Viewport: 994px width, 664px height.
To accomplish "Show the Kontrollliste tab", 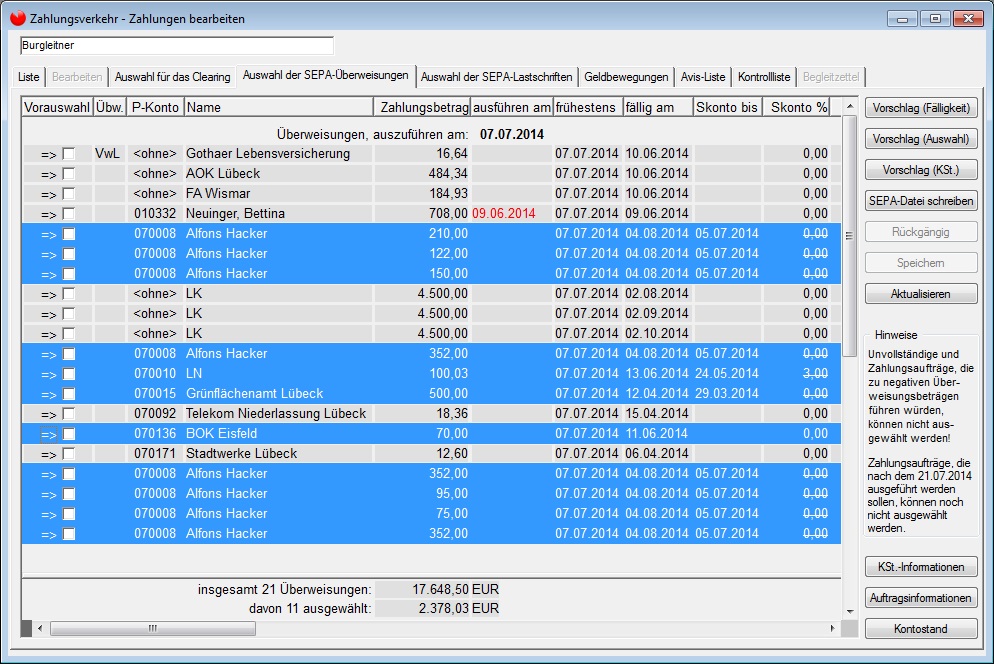I will click(x=764, y=77).
